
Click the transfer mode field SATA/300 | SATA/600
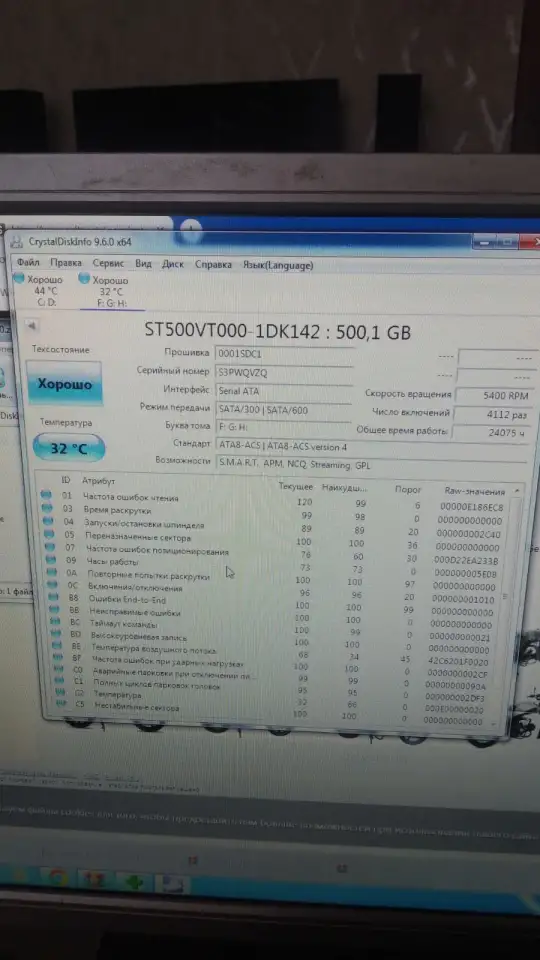[283, 409]
